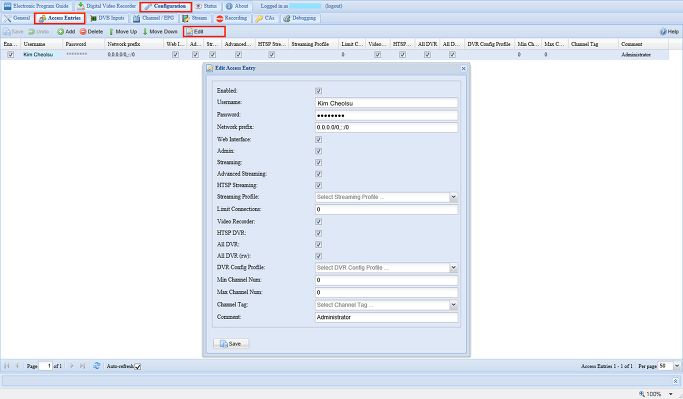This screenshot has width=683, height=399.
Task: Go to the first page
Action: click(x=7, y=366)
